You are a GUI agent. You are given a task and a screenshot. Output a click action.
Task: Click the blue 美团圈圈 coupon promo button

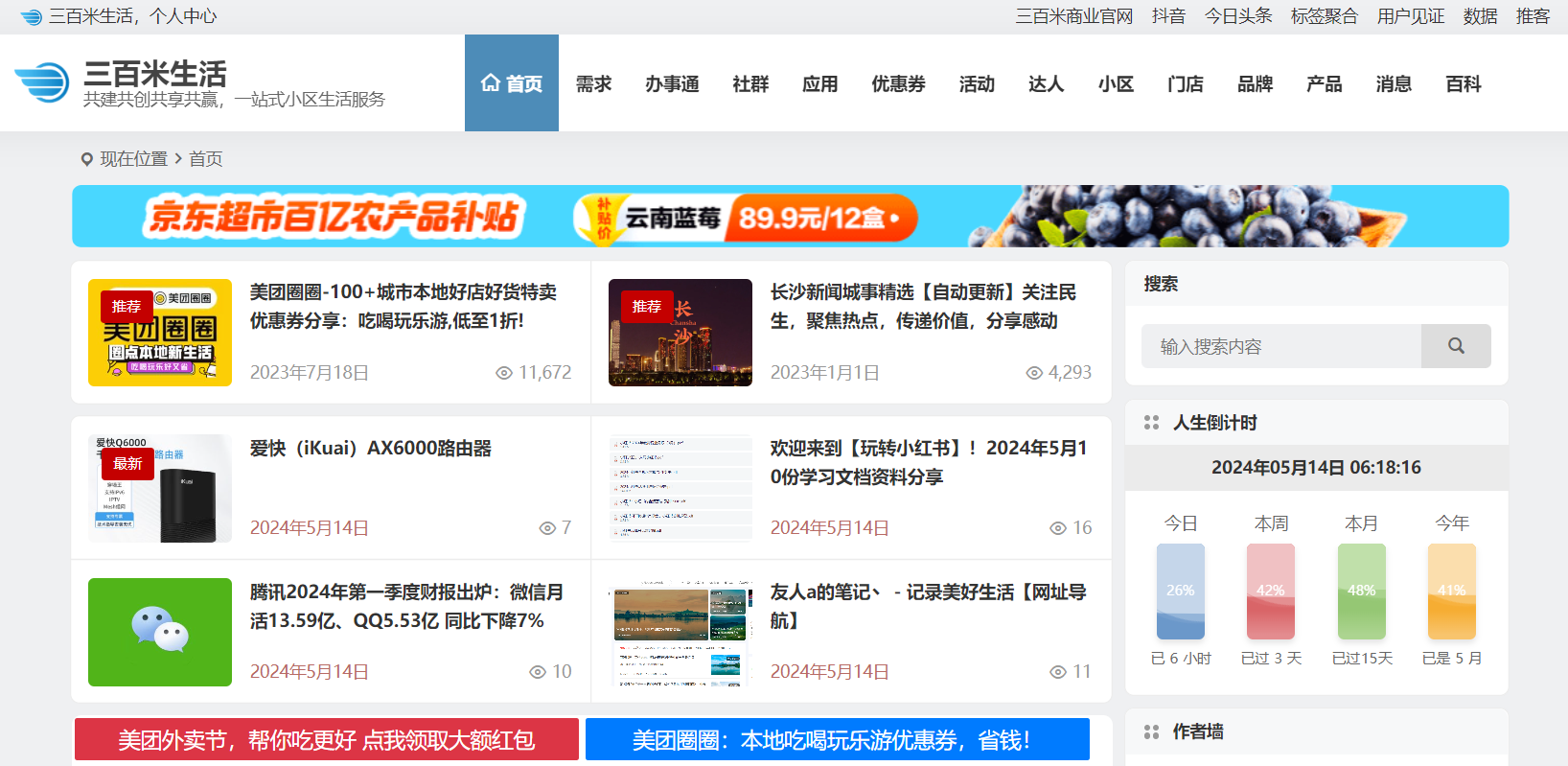click(x=838, y=739)
